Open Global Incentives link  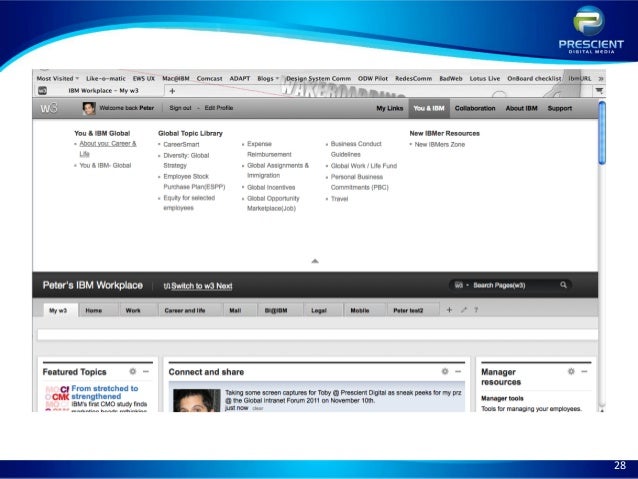[271, 187]
